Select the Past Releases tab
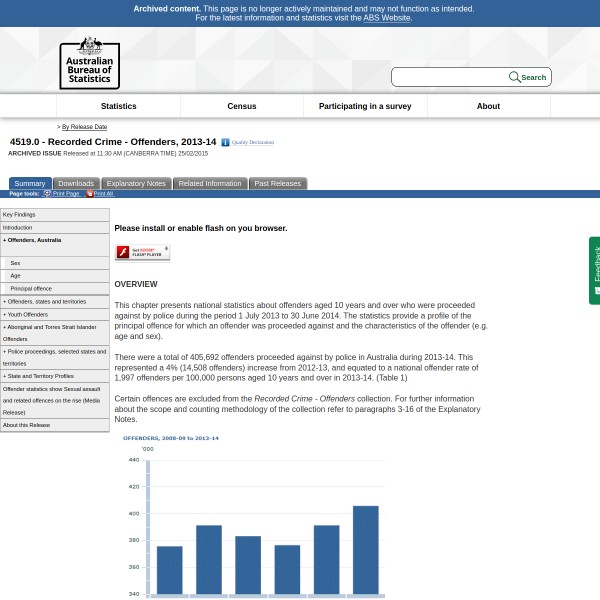The image size is (600, 600). click(277, 184)
